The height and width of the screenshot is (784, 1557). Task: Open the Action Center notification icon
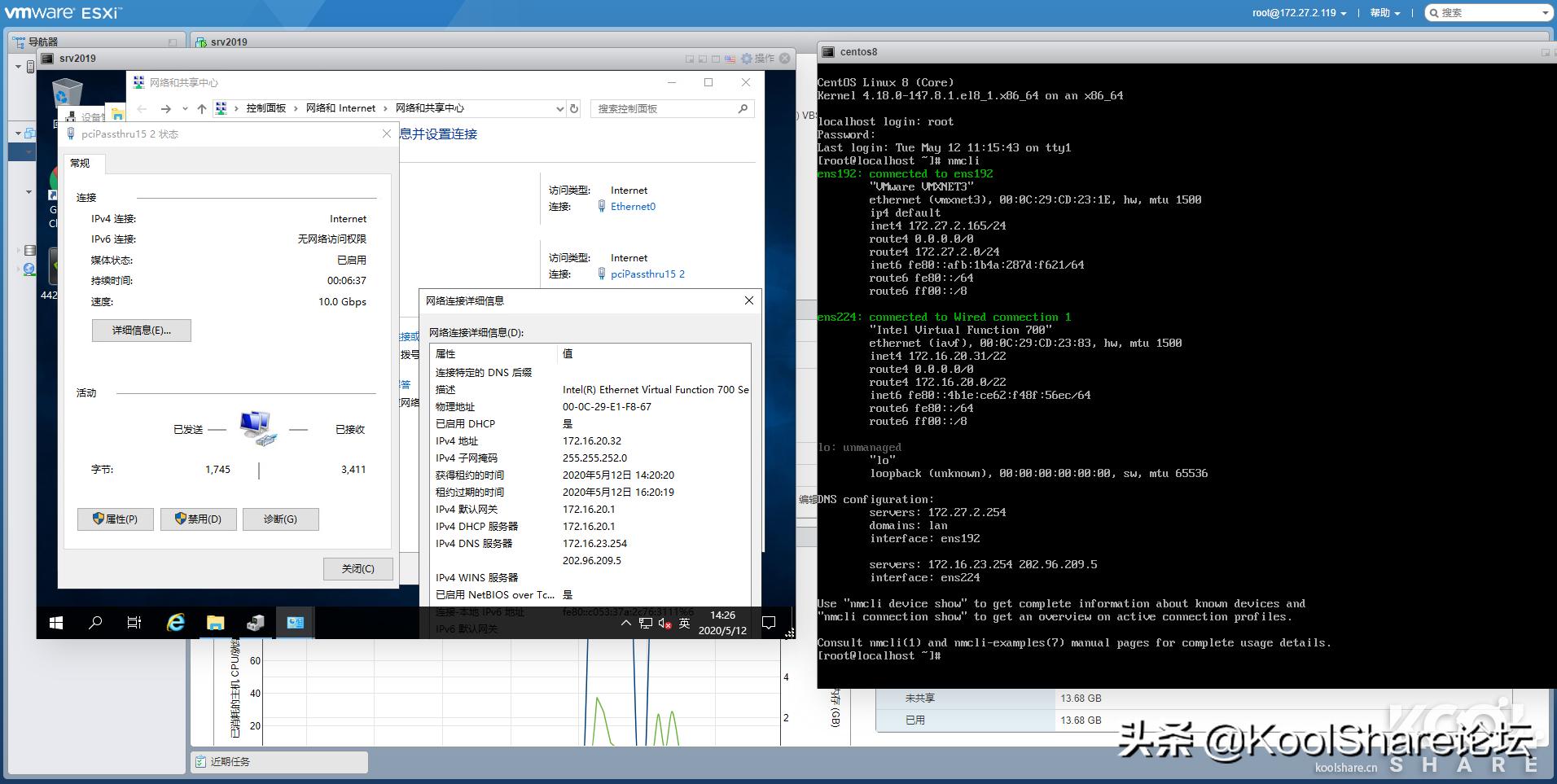click(x=769, y=622)
